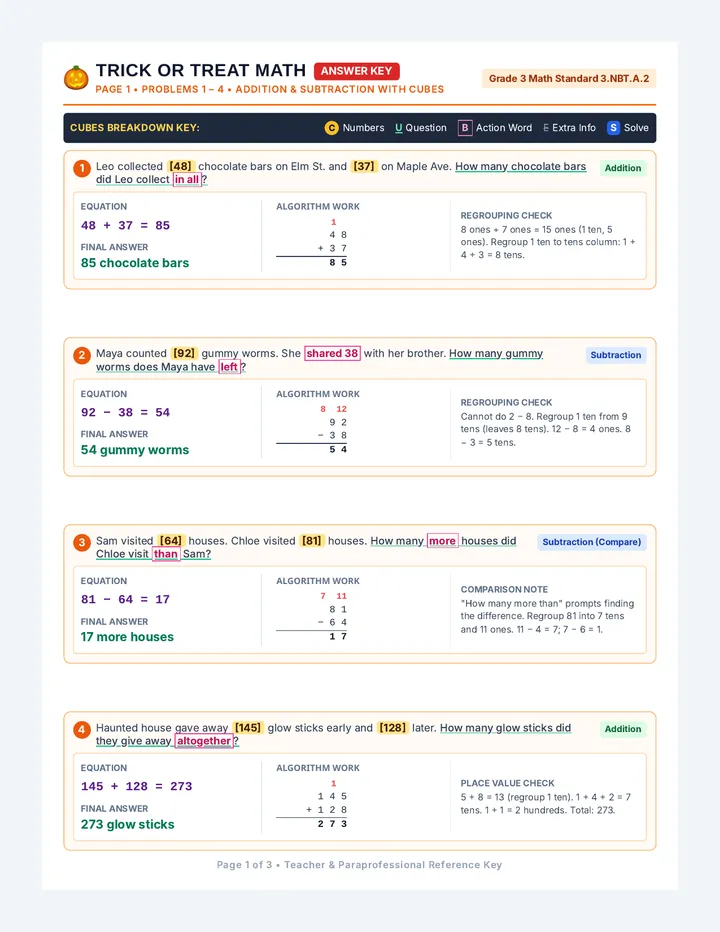Click the red ANSWER KEY badge
Viewport: 720px width, 932px height.
click(x=357, y=71)
